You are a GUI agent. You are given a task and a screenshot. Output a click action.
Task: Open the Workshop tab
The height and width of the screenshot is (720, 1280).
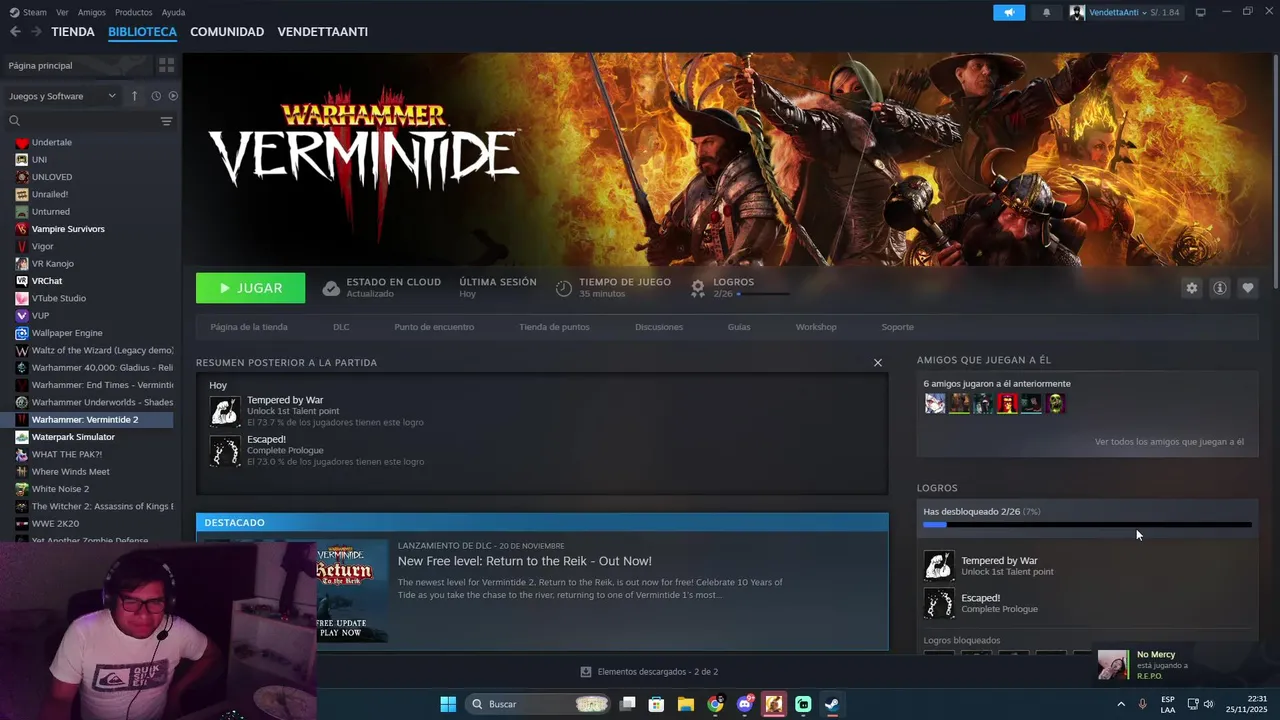[816, 327]
